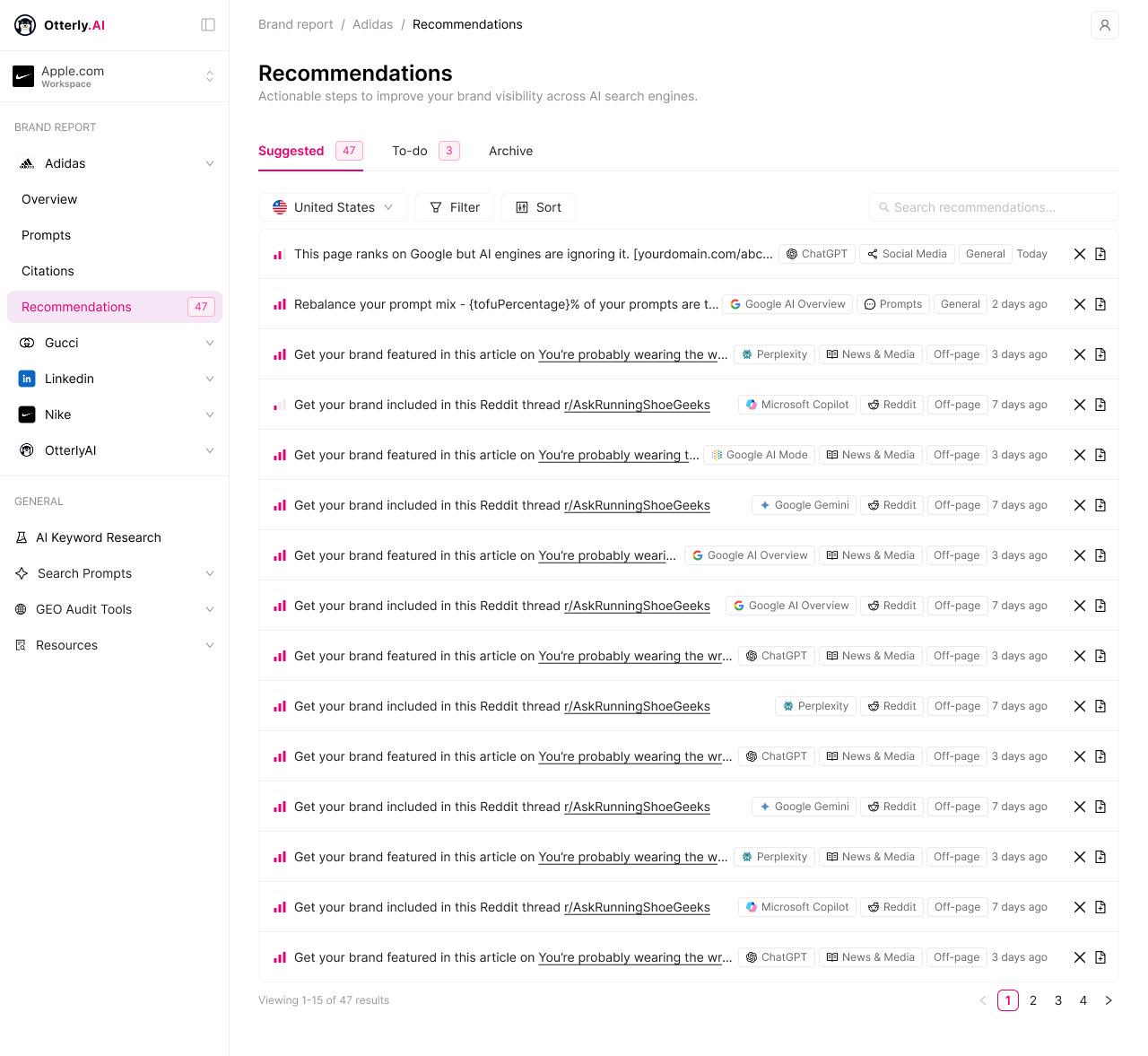Dismiss the Perplexity Reddit thread recommendation
1148x1056 pixels.
[x=1080, y=706]
